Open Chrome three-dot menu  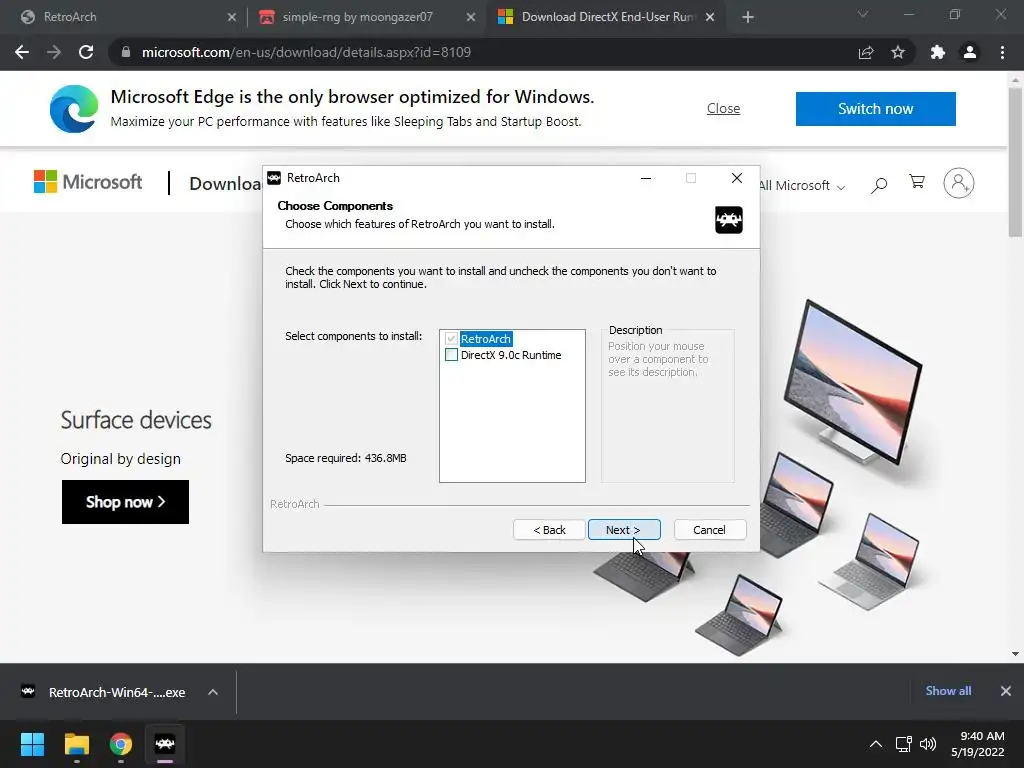1002,52
